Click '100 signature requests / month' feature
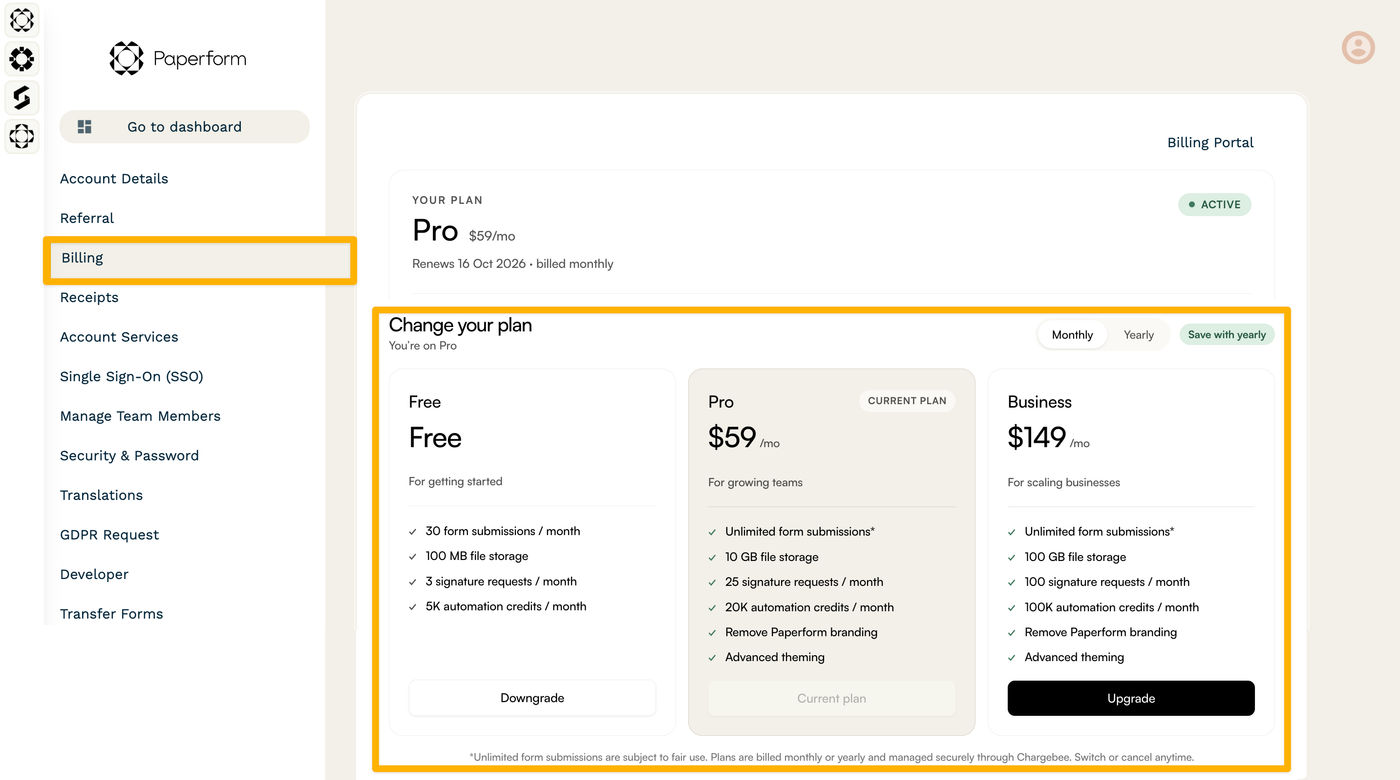The image size is (1400, 780). tap(1107, 582)
